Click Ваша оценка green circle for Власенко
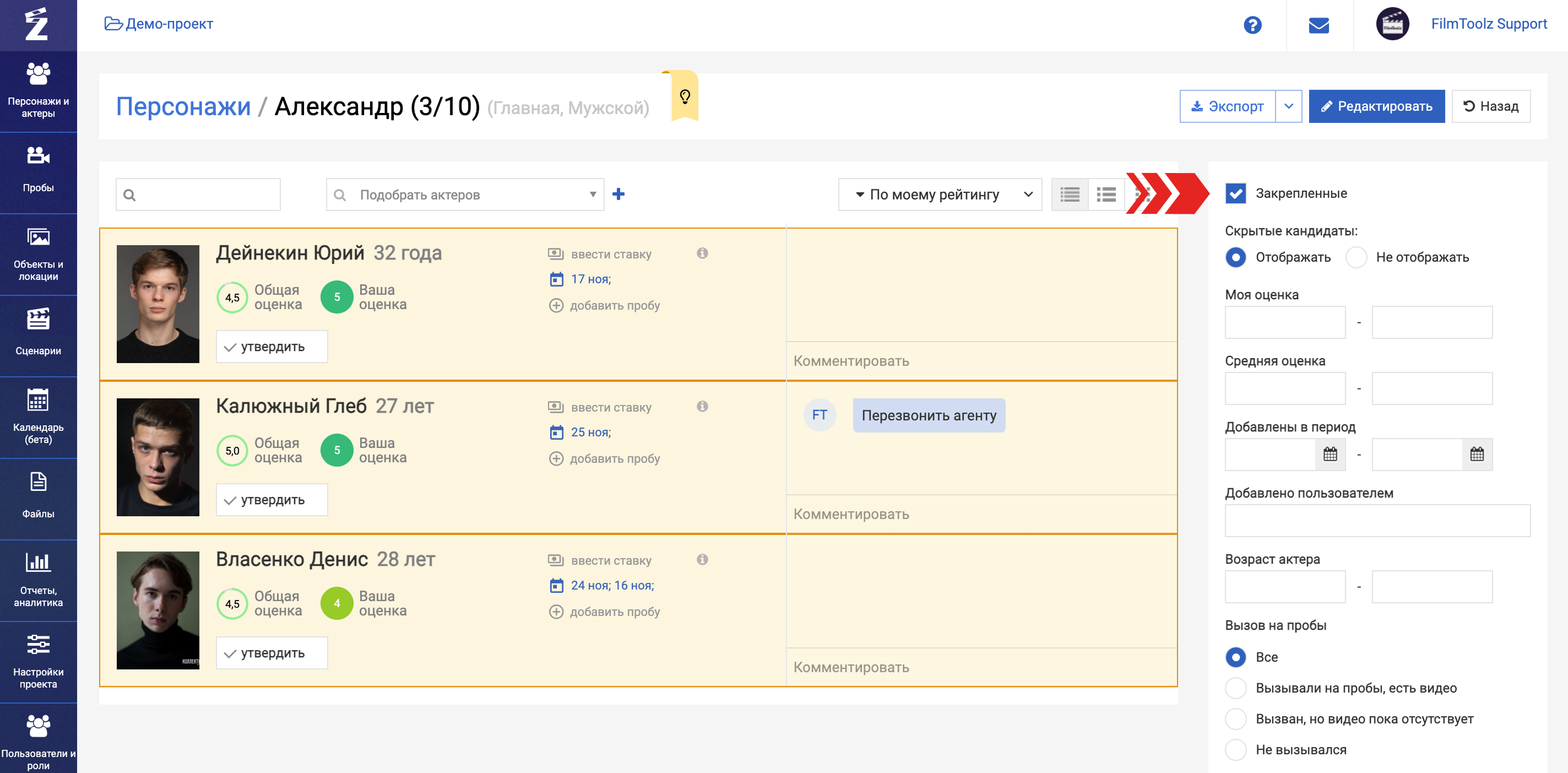Viewport: 1568px width, 773px height. pyautogui.click(x=337, y=603)
